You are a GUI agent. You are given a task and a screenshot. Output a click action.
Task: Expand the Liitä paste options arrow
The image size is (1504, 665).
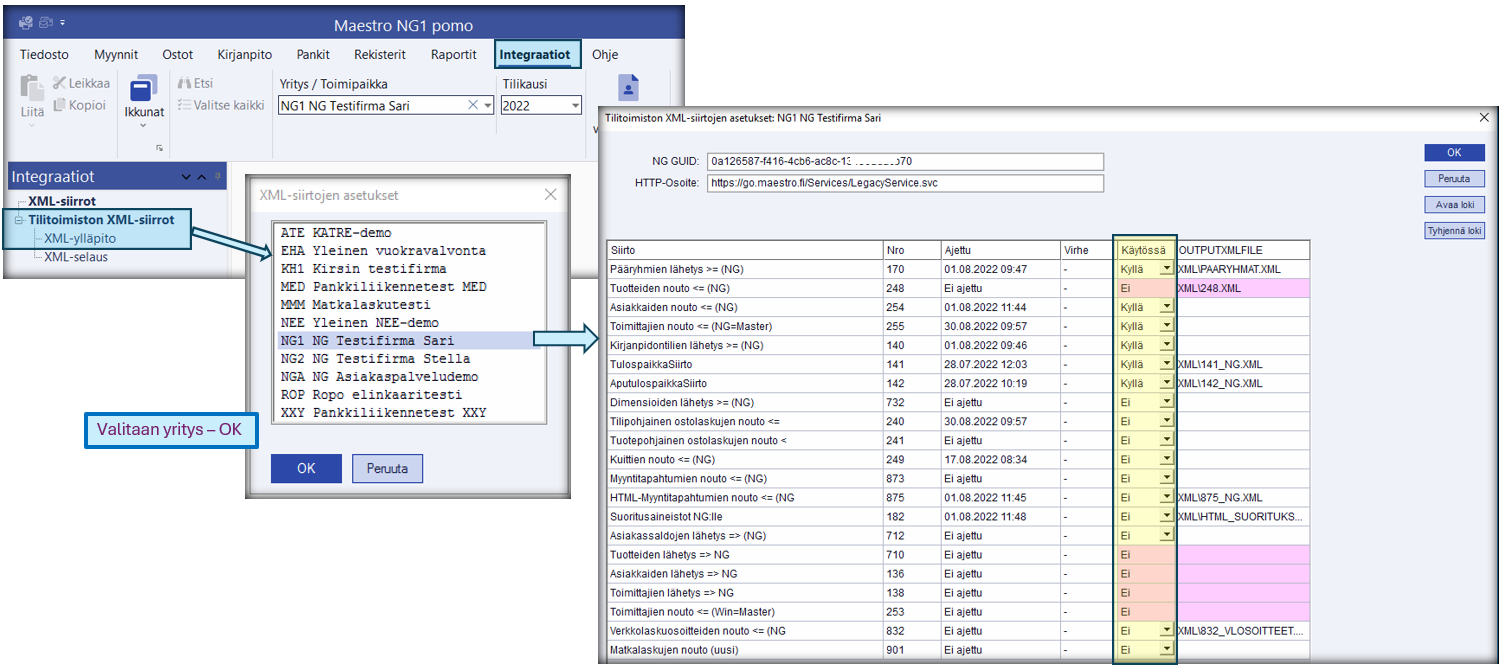pyautogui.click(x=31, y=125)
